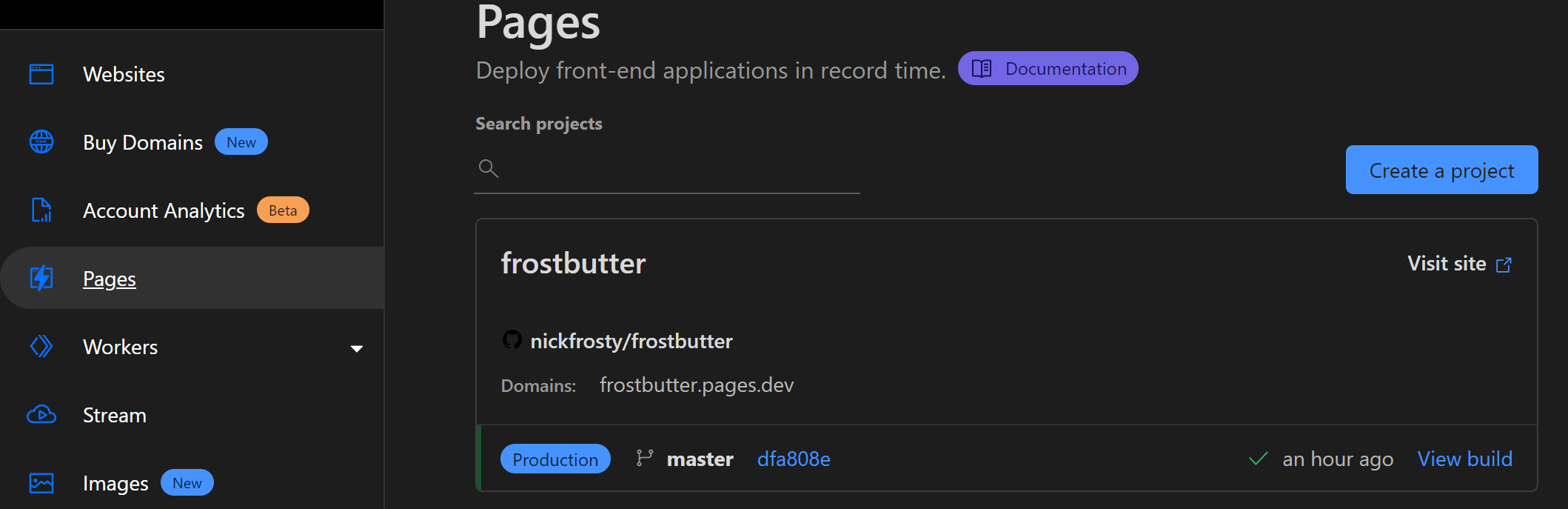Click the Production badge
Viewport: 1568px width, 509px height.
[555, 459]
